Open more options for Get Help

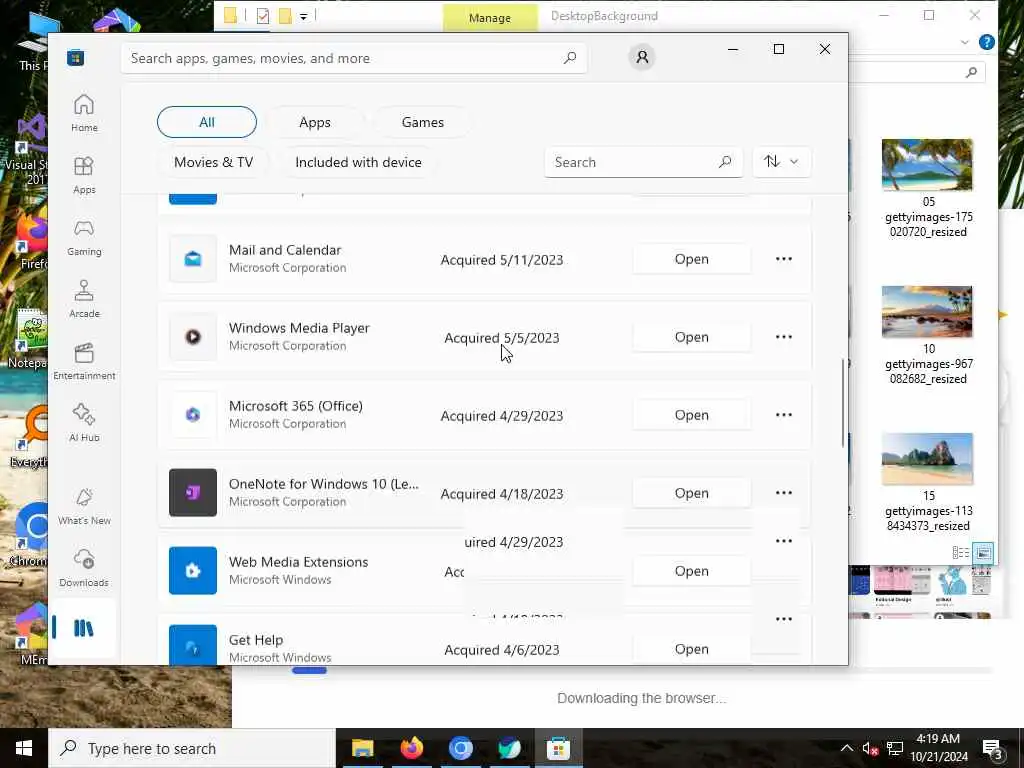784,618
